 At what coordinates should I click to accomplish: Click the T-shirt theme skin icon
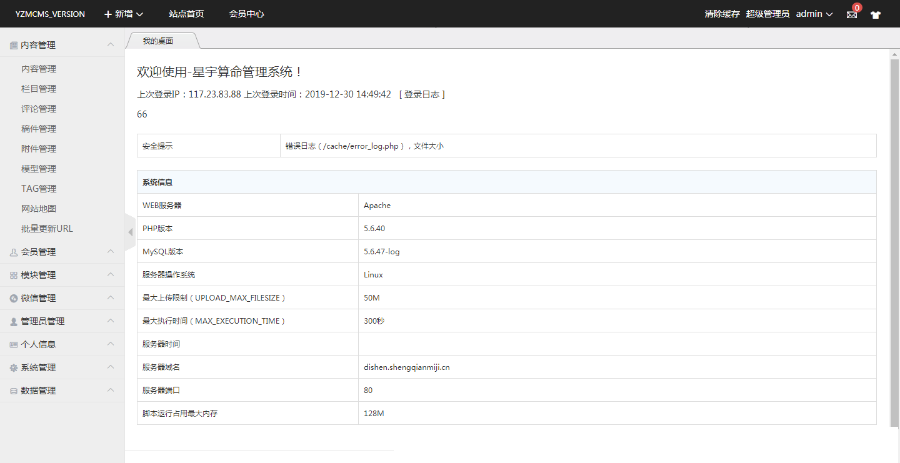pyautogui.click(x=876, y=15)
